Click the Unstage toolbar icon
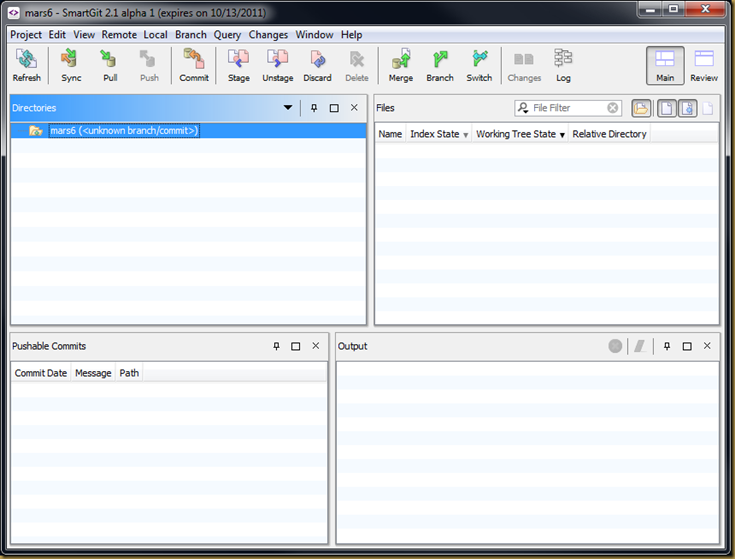 coord(278,65)
